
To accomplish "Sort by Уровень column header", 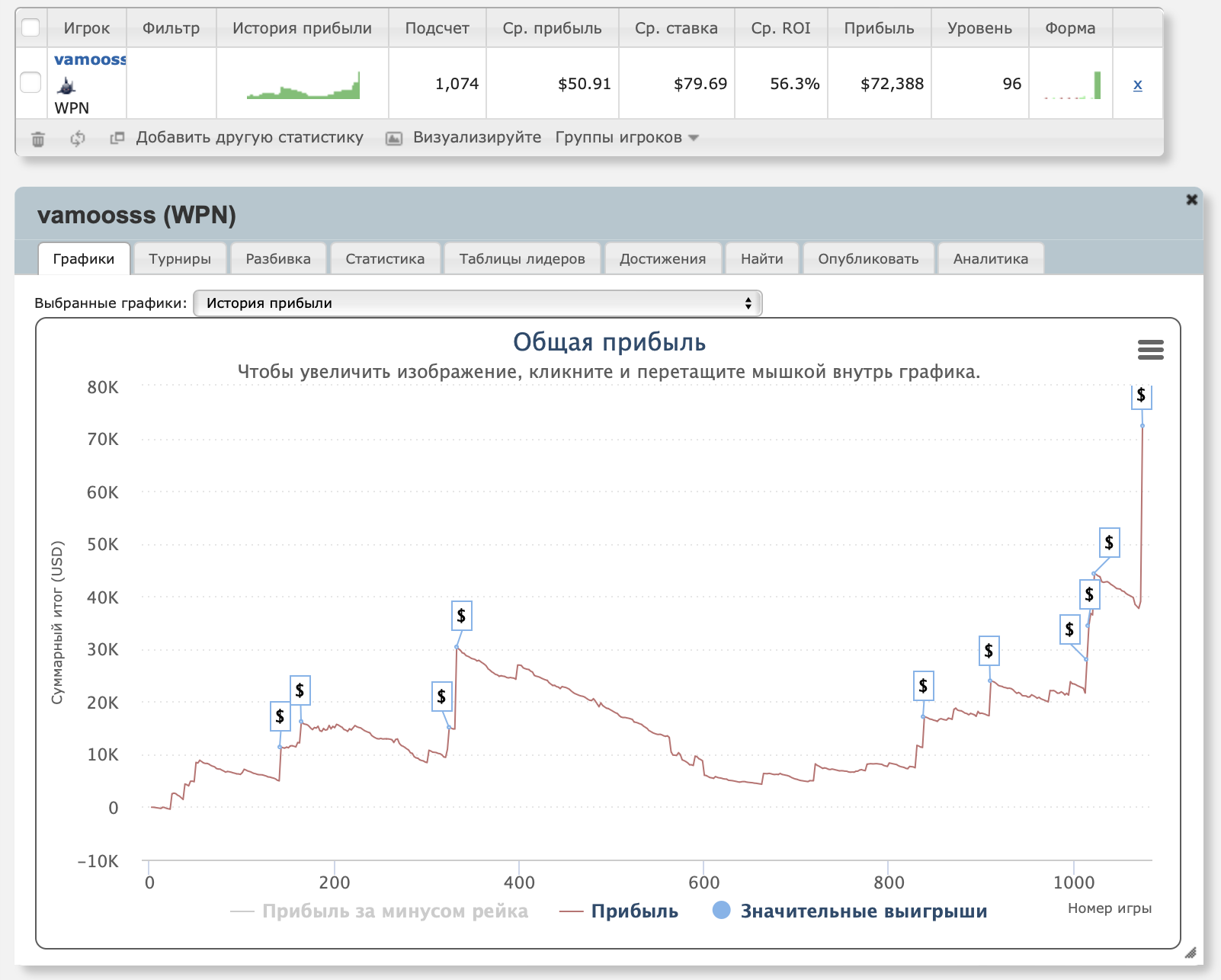I will tap(979, 28).
